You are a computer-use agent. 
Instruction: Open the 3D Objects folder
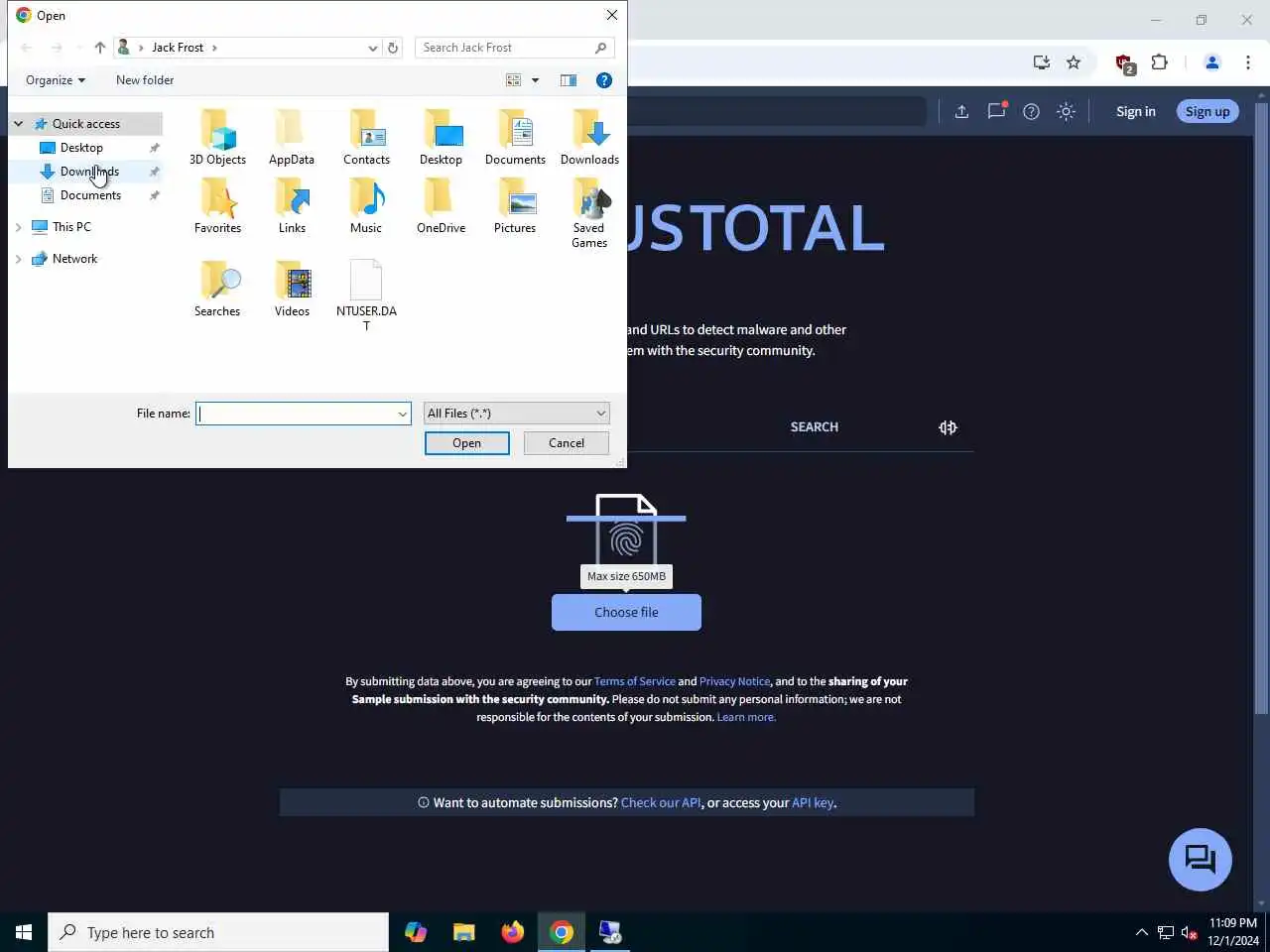(217, 137)
